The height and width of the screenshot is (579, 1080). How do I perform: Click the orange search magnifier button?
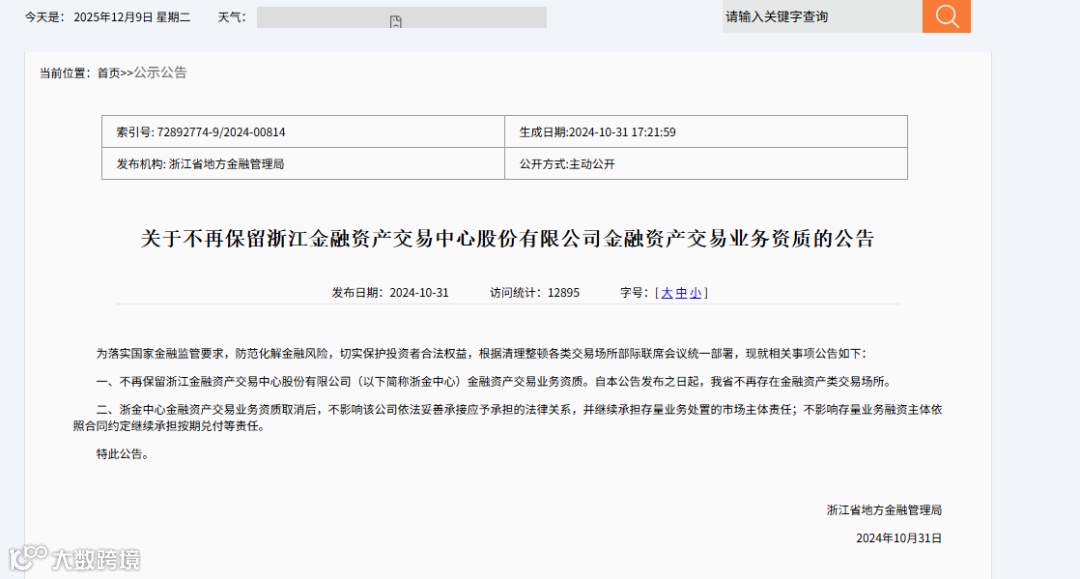946,16
